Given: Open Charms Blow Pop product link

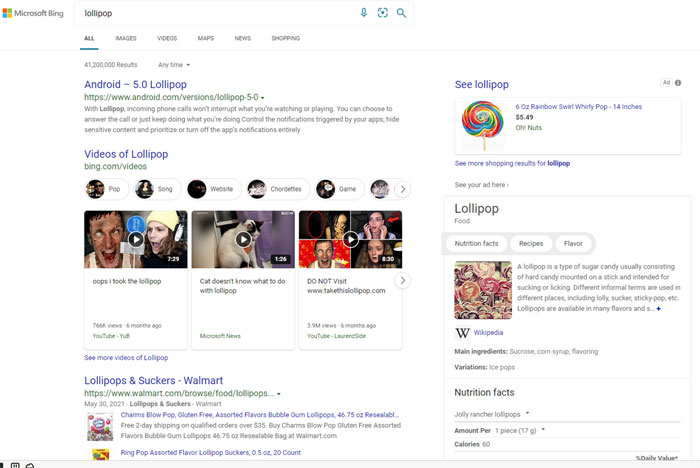Looking at the screenshot, I should (260, 415).
